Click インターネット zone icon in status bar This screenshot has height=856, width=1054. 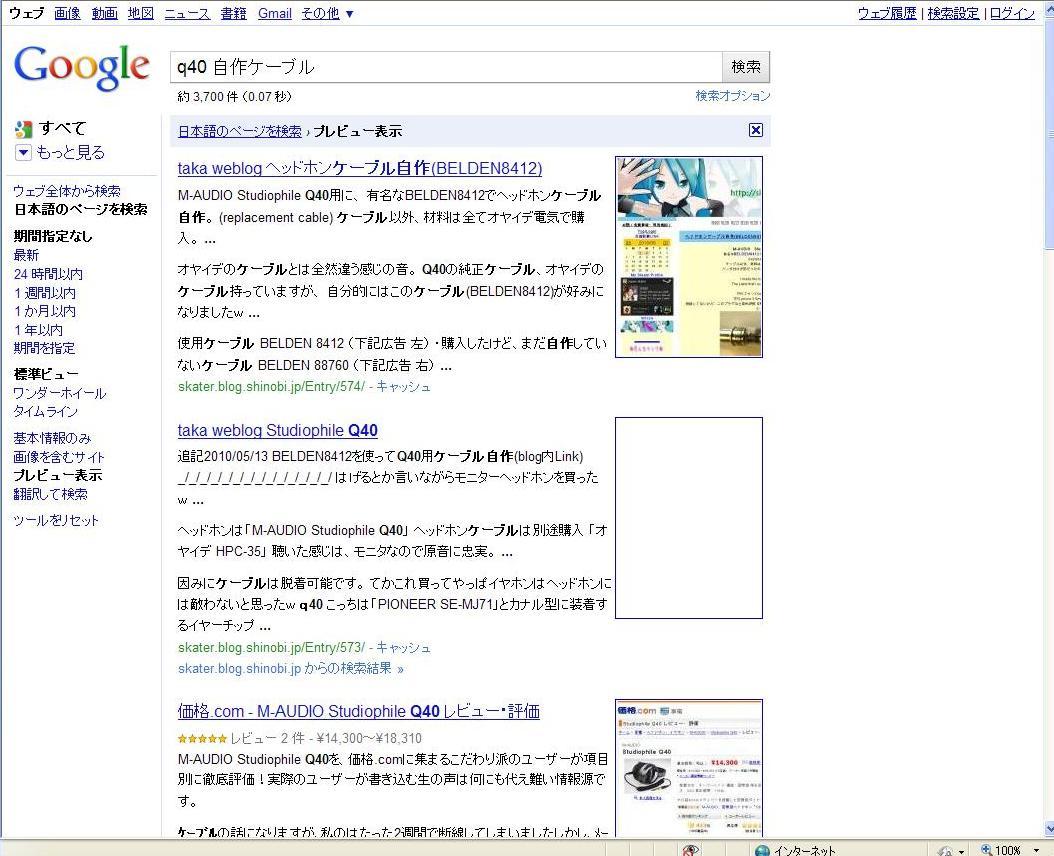point(762,850)
